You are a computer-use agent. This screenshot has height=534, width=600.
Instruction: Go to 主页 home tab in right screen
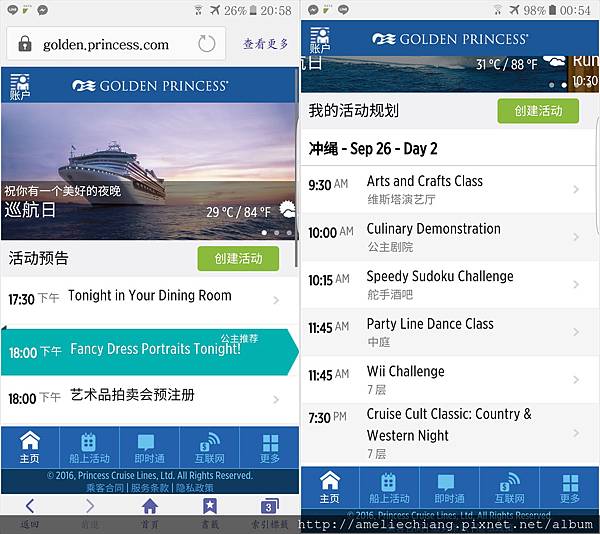tap(330, 487)
